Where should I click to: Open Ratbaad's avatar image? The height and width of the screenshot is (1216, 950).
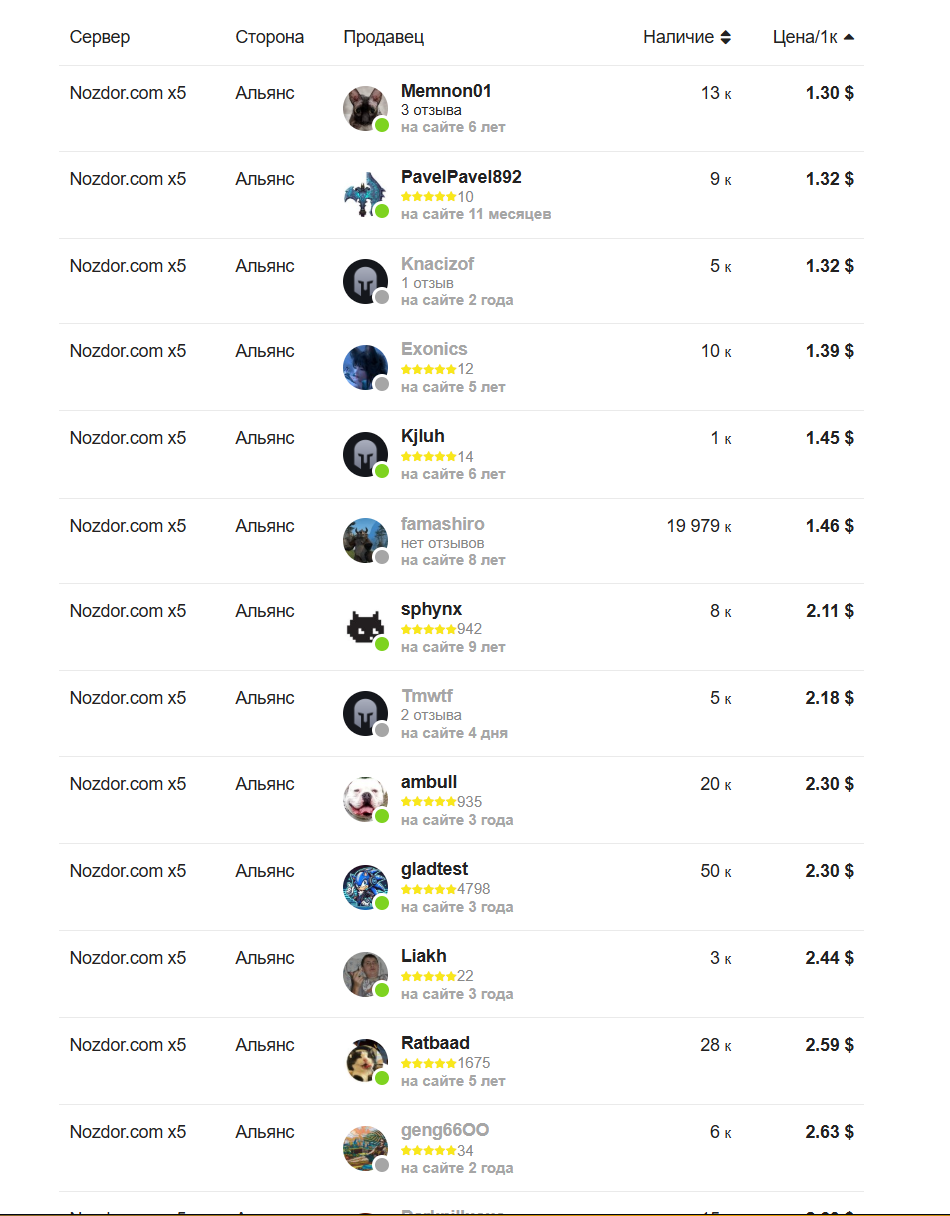(x=365, y=1061)
